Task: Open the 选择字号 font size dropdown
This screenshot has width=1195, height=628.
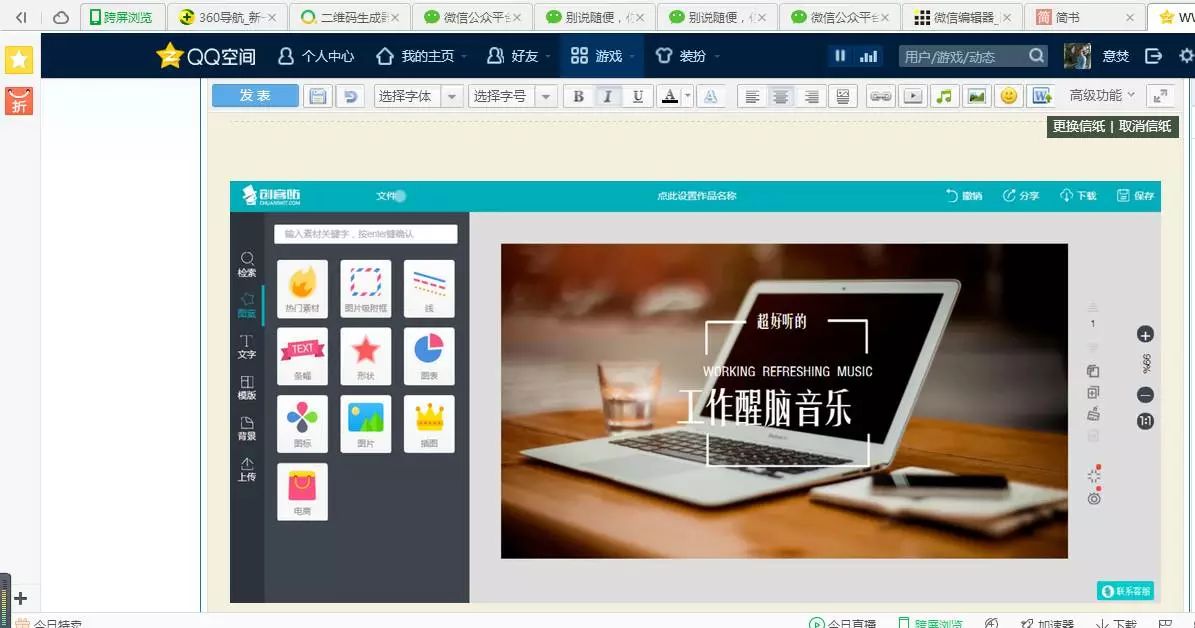Action: 512,96
